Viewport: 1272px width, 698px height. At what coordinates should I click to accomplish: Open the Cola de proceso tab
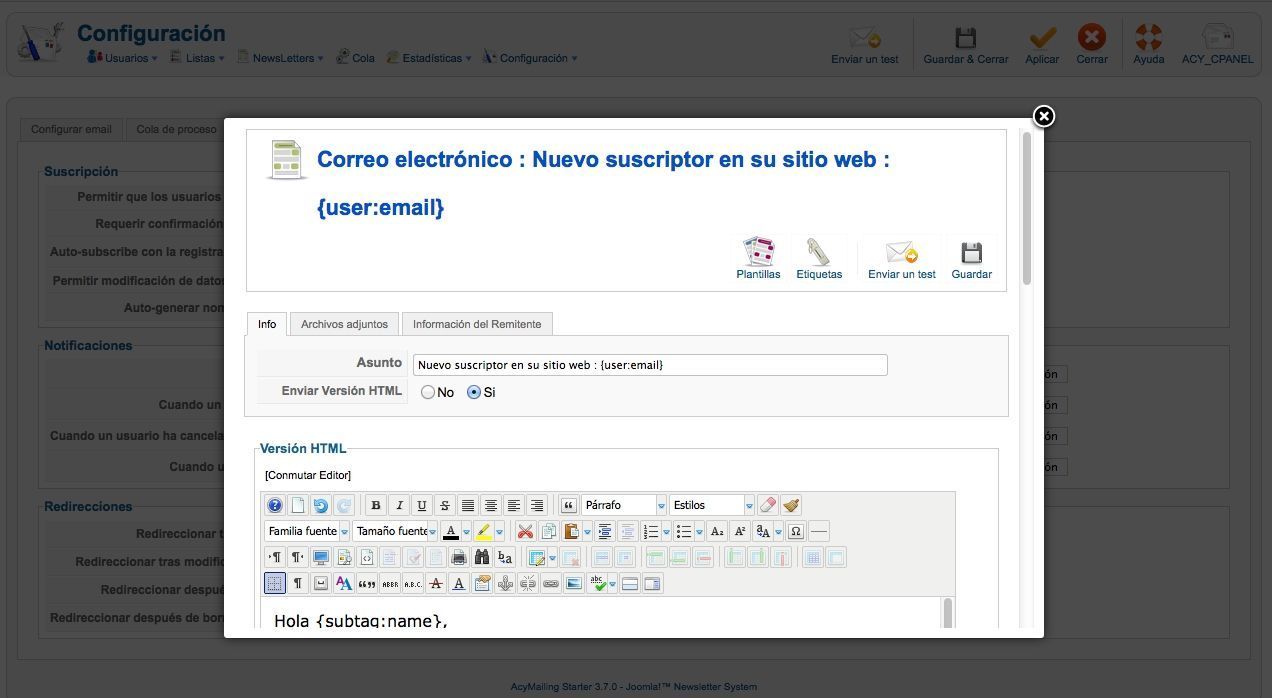(176, 129)
